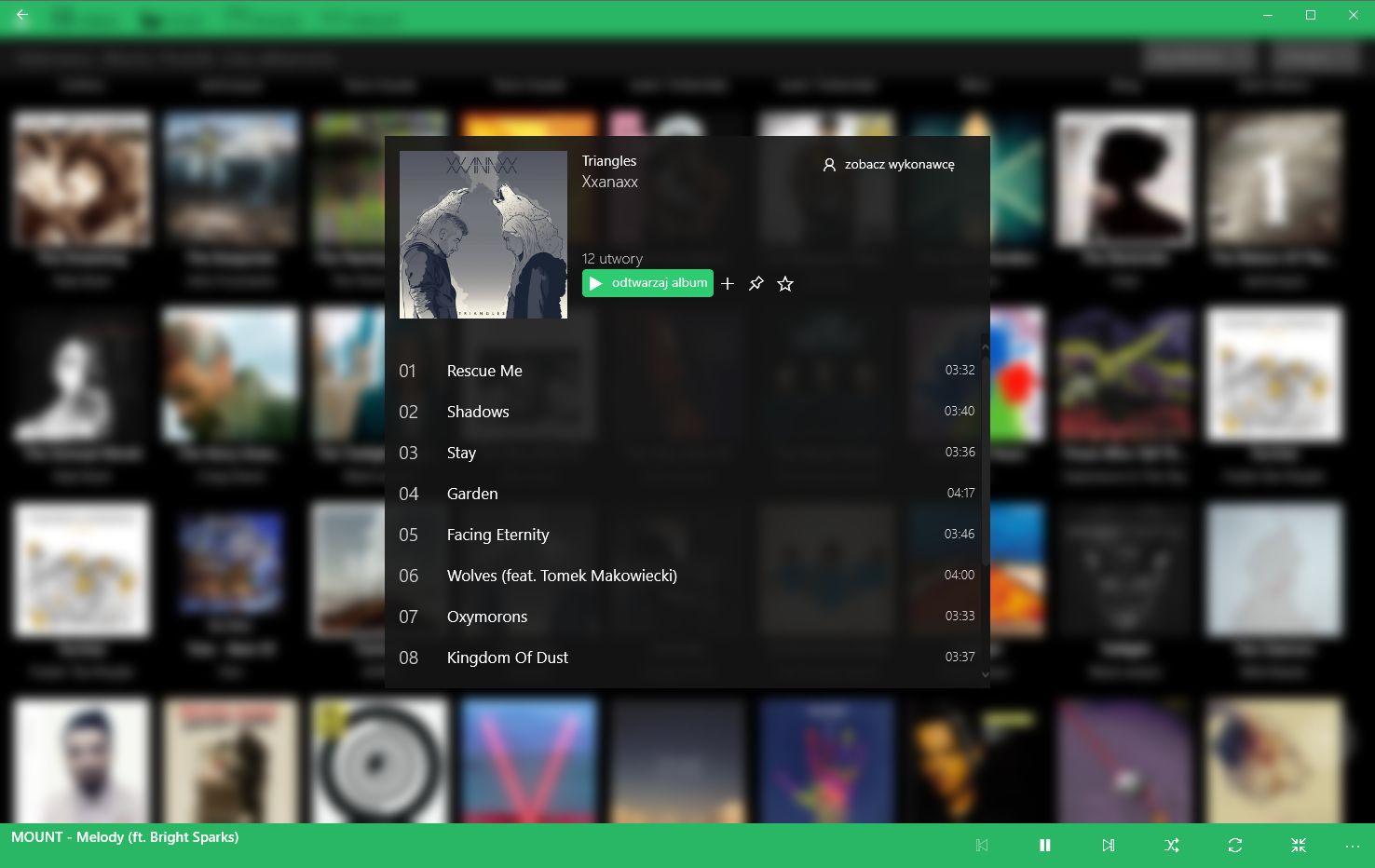Screen dimensions: 1375x868
Task: Skip to previous track in player bar
Action: click(x=982, y=846)
